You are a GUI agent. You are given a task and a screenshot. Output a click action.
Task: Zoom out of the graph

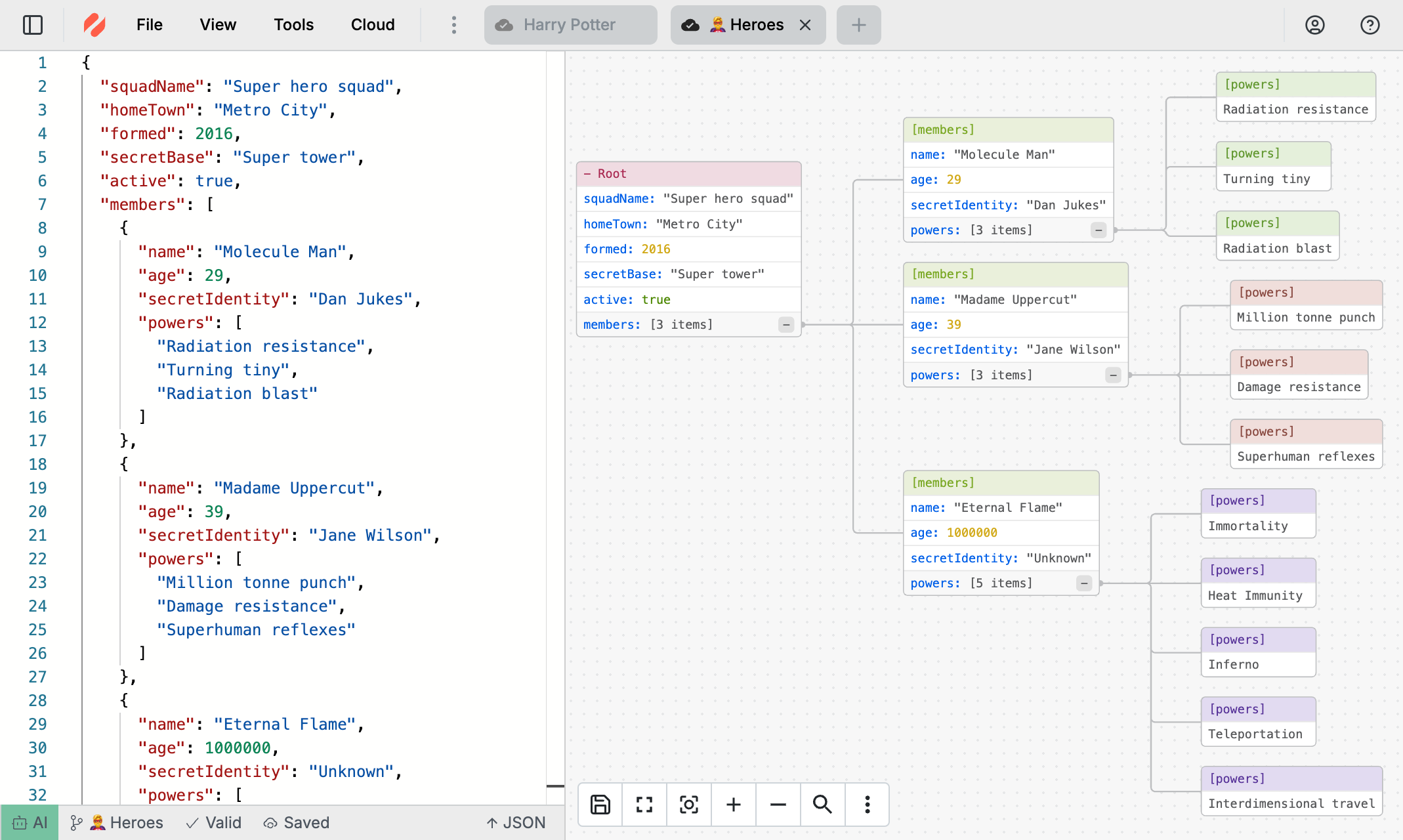778,804
